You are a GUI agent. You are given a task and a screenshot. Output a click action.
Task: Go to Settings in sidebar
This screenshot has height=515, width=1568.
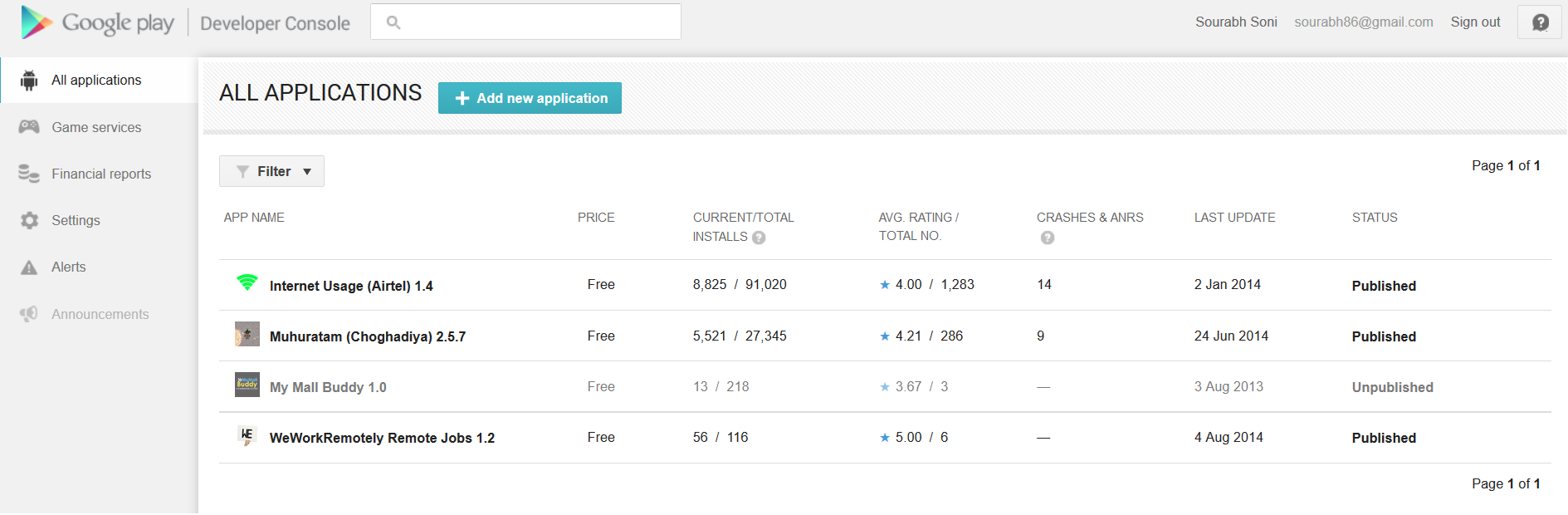coord(76,220)
